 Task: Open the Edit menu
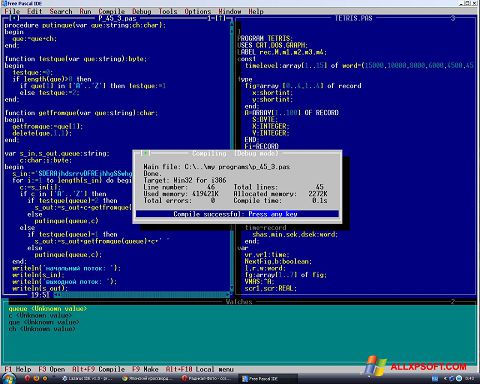(x=35, y=11)
